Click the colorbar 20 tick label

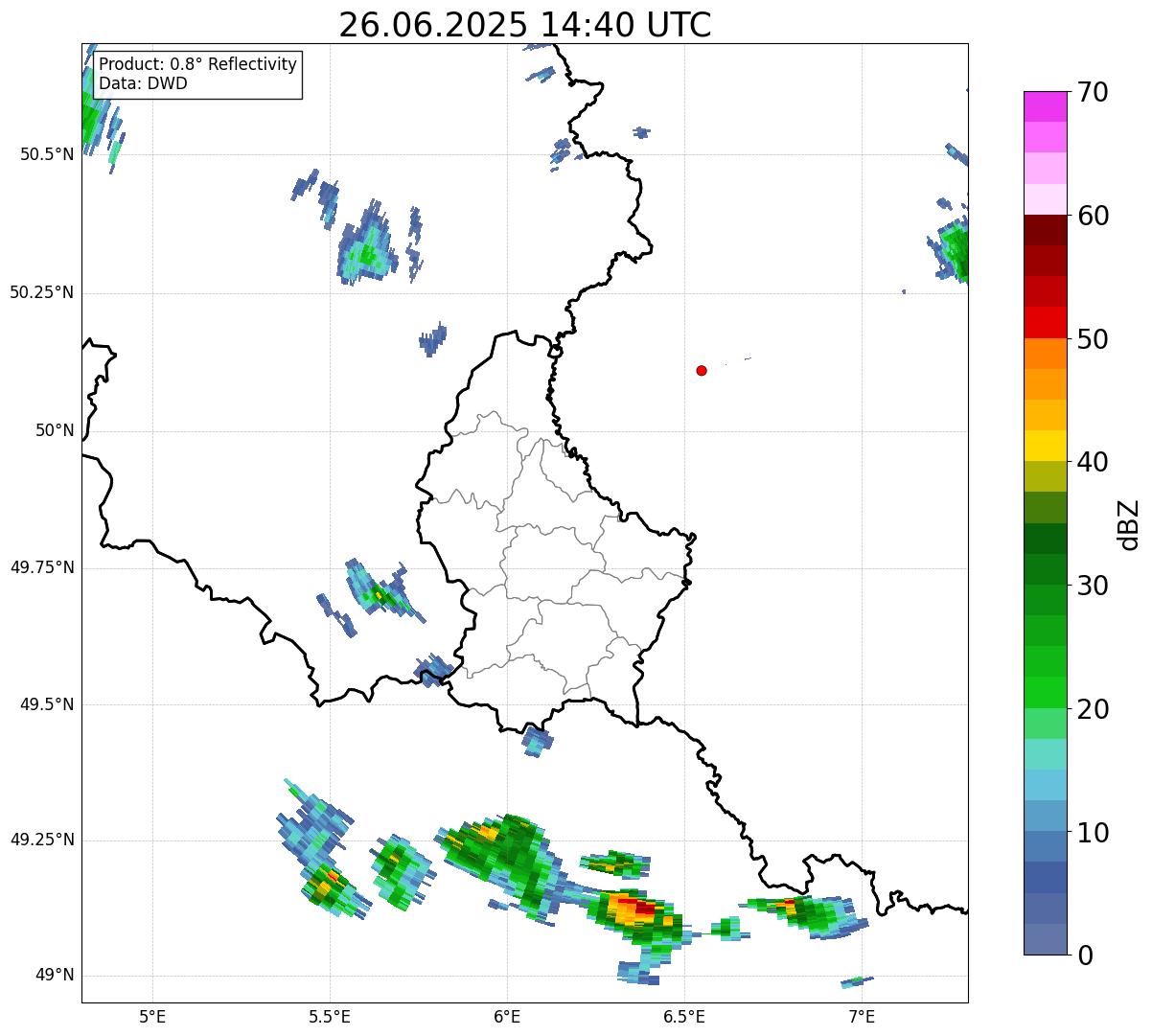click(x=1093, y=709)
